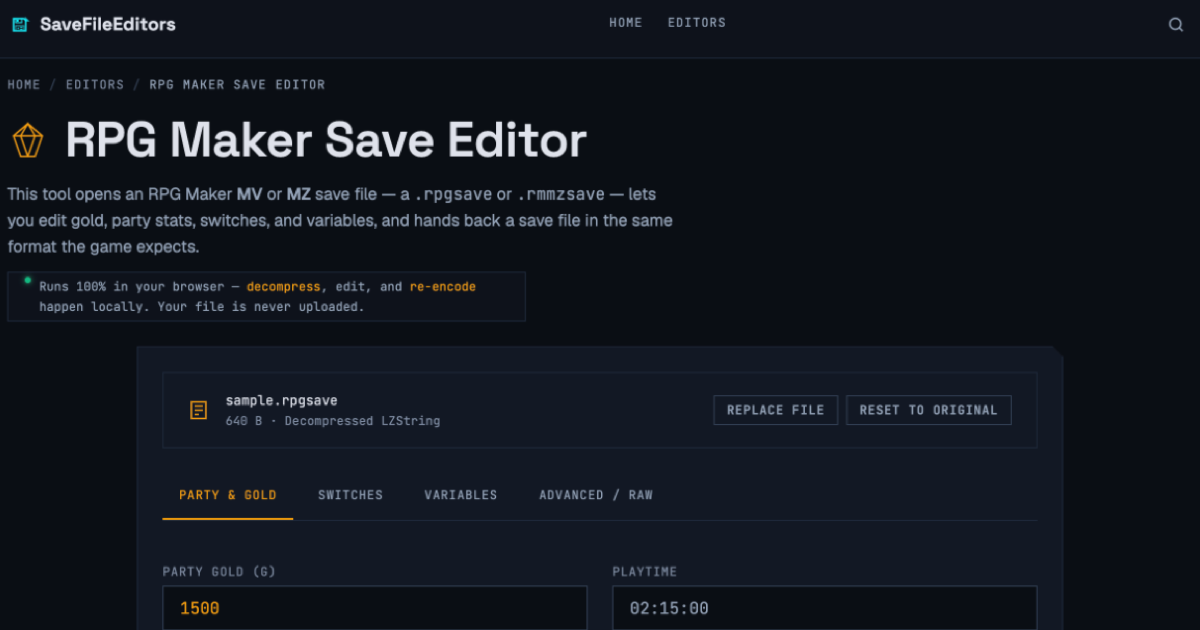Open the search magnifier icon

click(x=1176, y=25)
